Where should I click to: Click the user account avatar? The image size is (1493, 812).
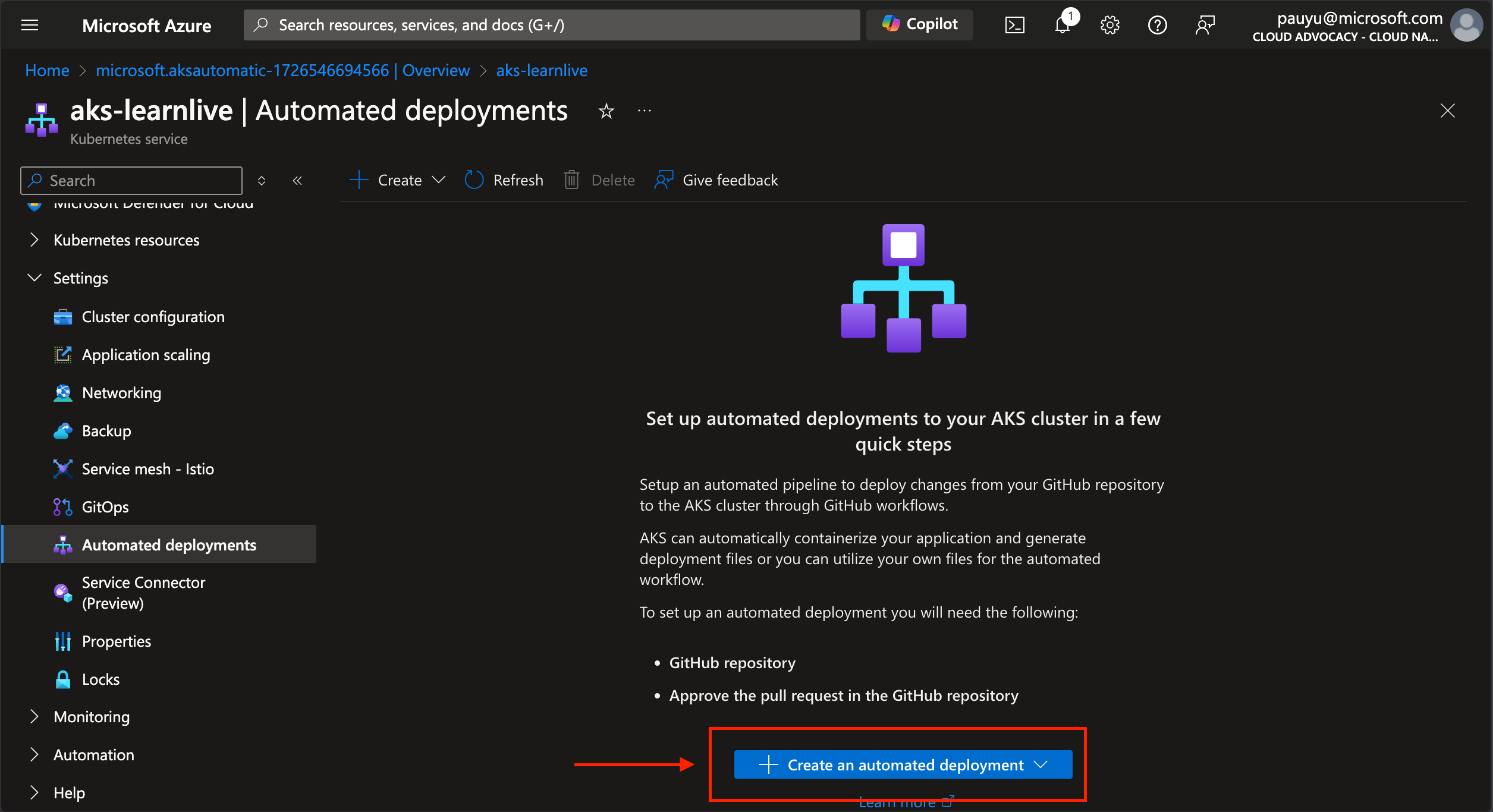tap(1467, 25)
